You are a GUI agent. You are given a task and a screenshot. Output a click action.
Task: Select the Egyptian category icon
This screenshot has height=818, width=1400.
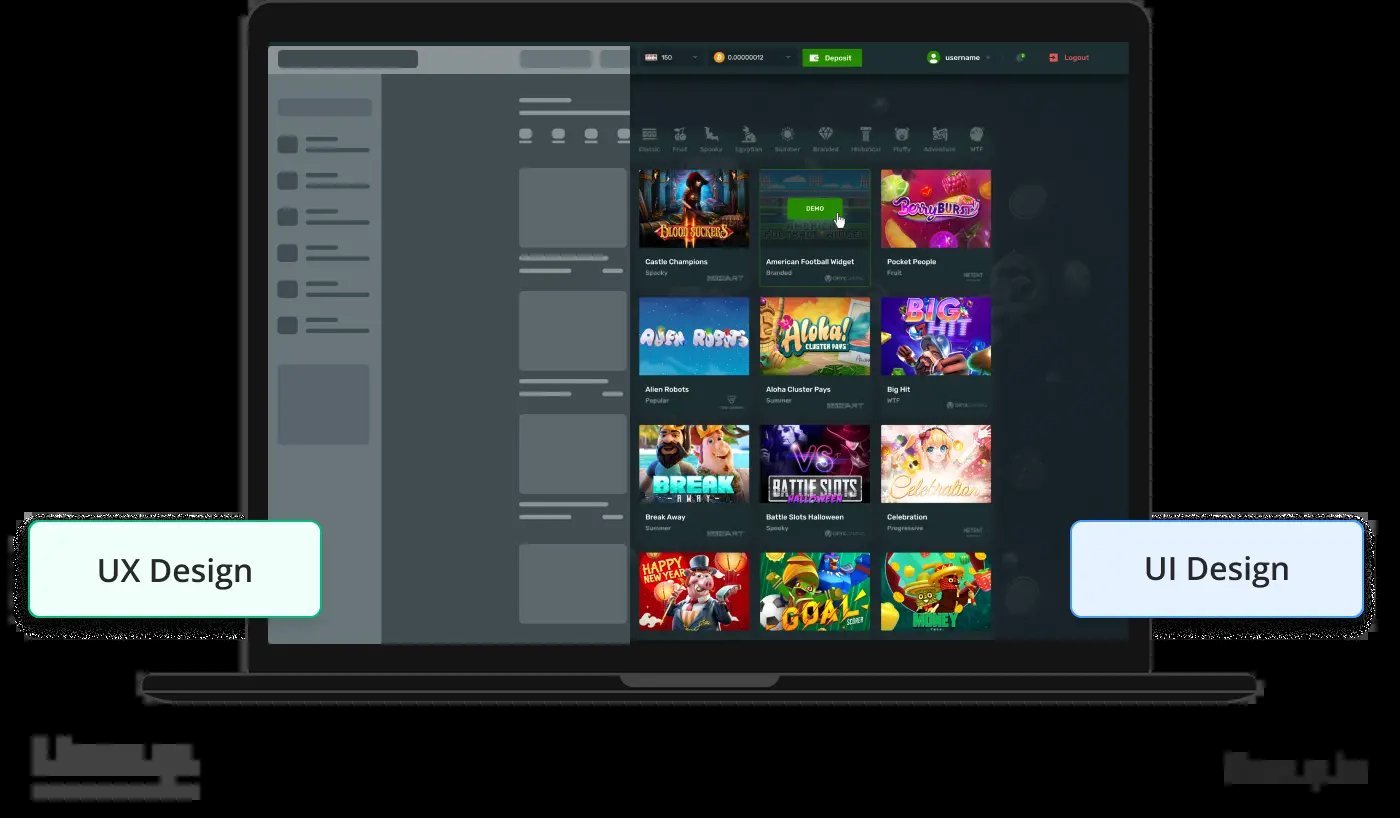tap(748, 134)
